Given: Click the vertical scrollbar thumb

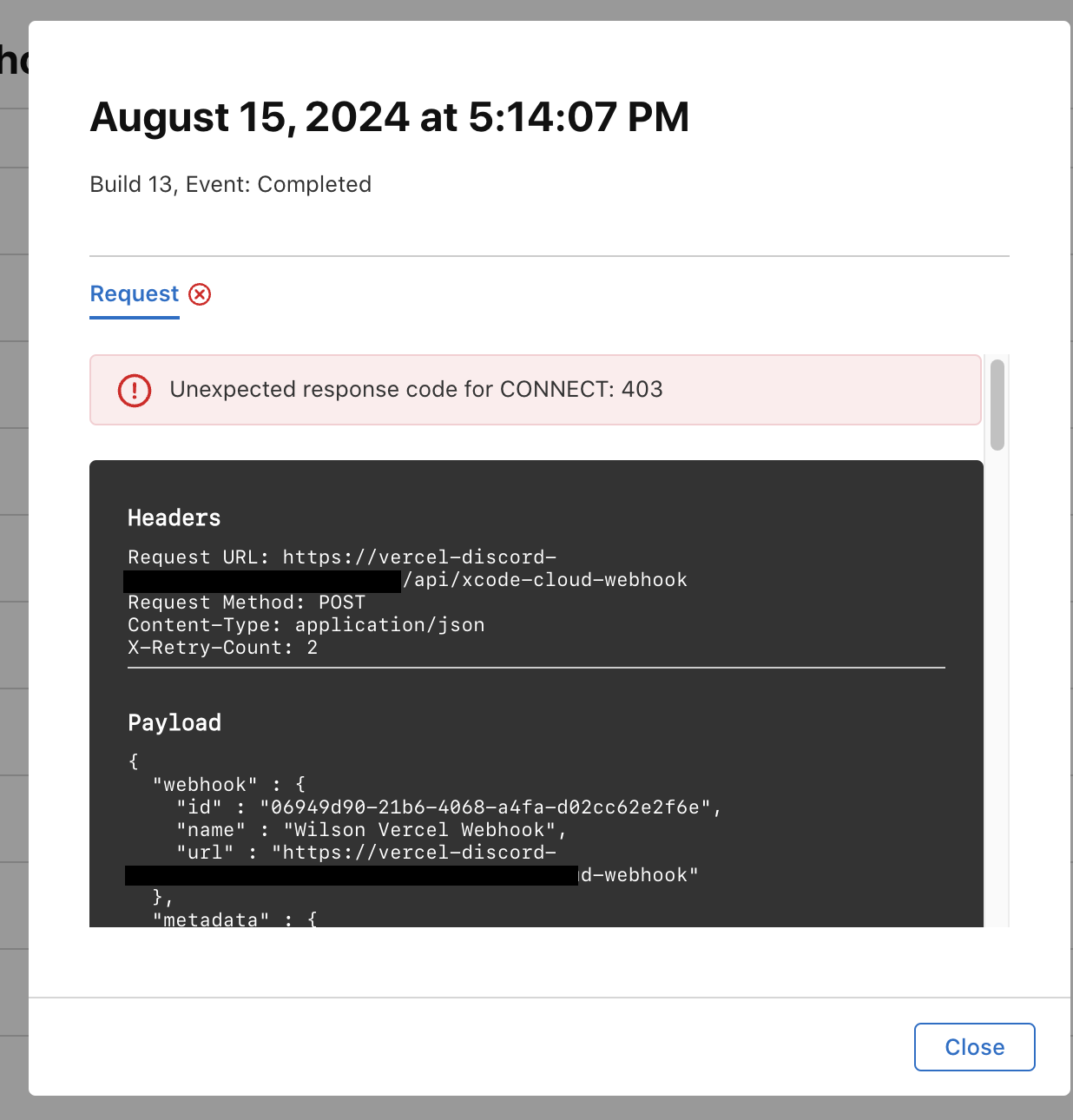Looking at the screenshot, I should coord(997,405).
